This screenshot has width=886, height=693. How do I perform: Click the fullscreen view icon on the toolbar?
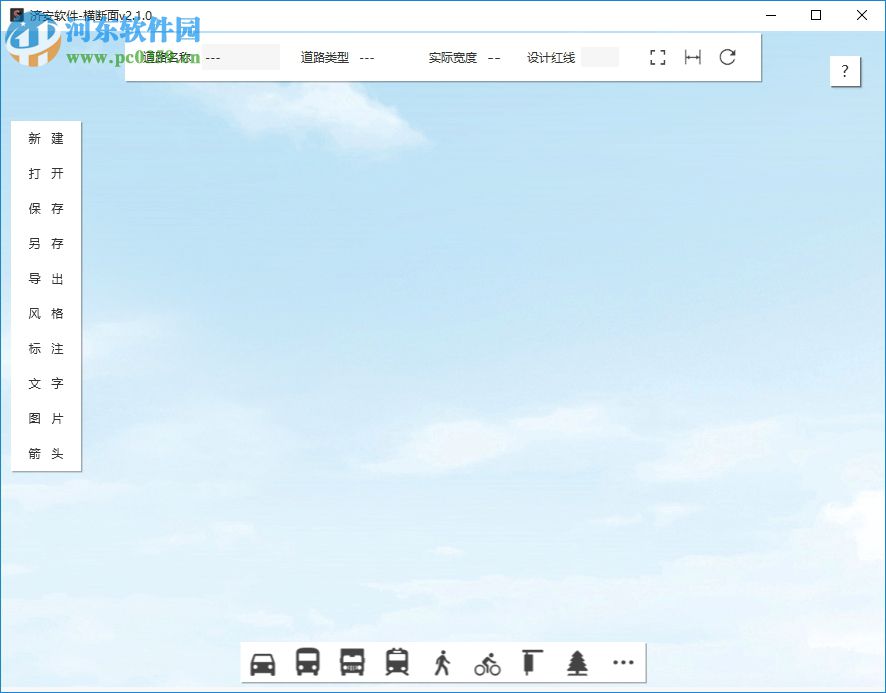[x=657, y=57]
